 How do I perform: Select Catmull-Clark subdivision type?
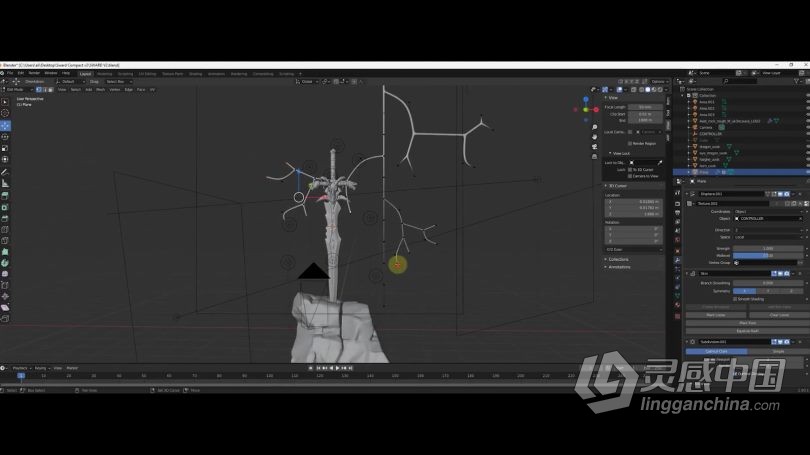click(716, 351)
